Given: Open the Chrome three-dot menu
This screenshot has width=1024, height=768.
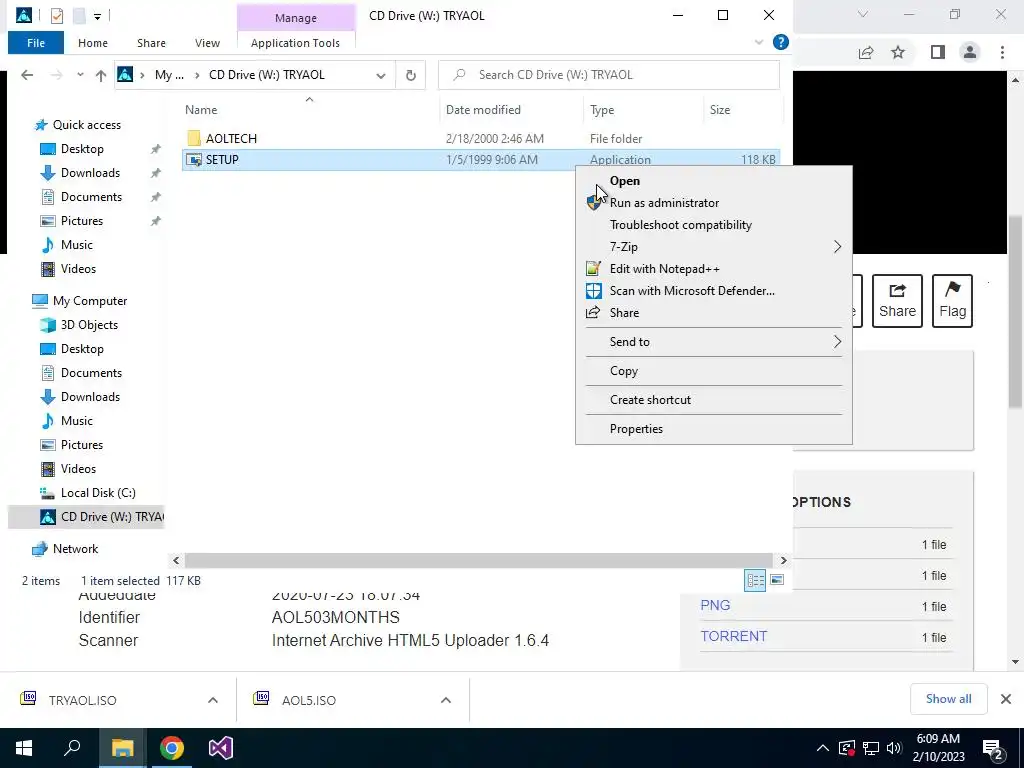Looking at the screenshot, I should click(1002, 52).
